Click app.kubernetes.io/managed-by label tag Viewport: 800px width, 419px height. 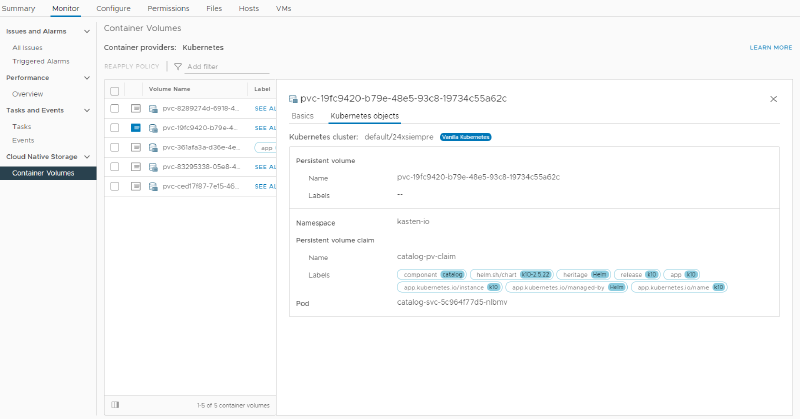pos(566,287)
